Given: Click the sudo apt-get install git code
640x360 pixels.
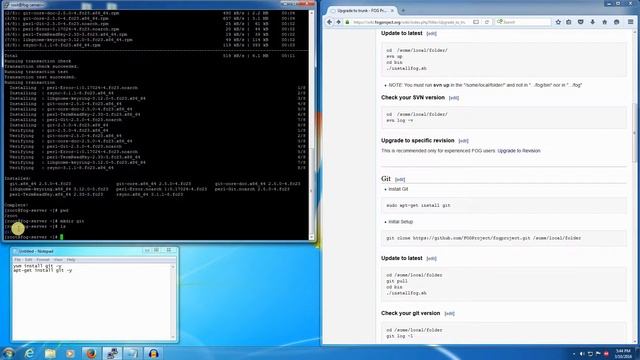Looking at the screenshot, I should (x=418, y=205).
